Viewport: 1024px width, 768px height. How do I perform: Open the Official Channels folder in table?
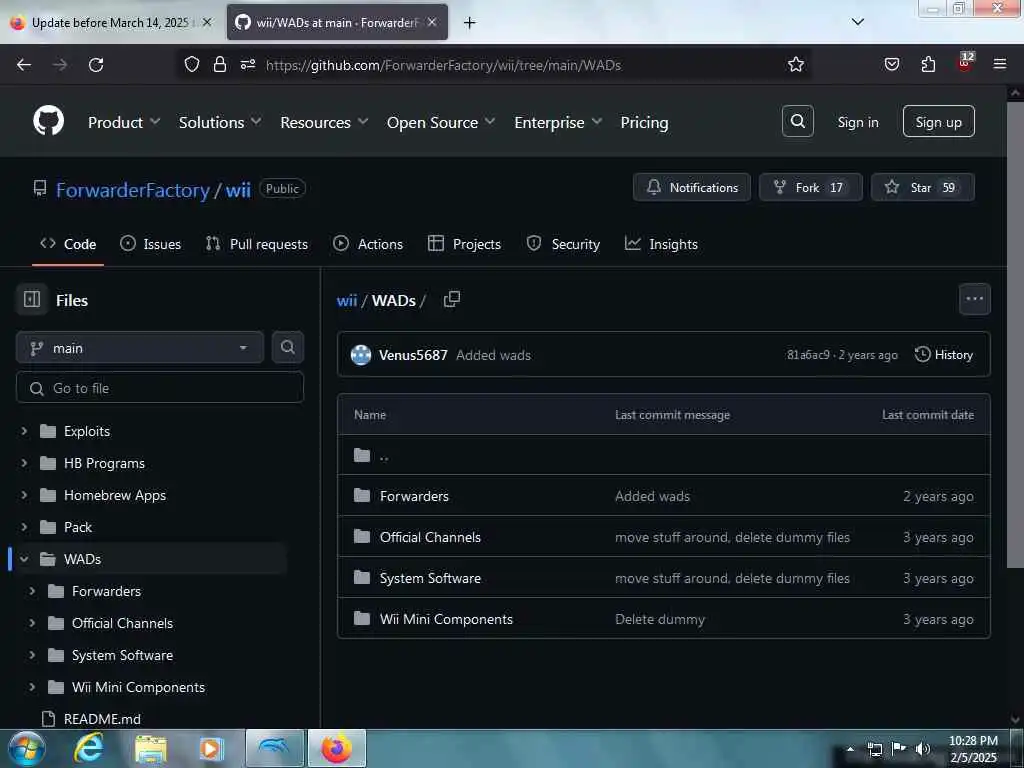(430, 537)
